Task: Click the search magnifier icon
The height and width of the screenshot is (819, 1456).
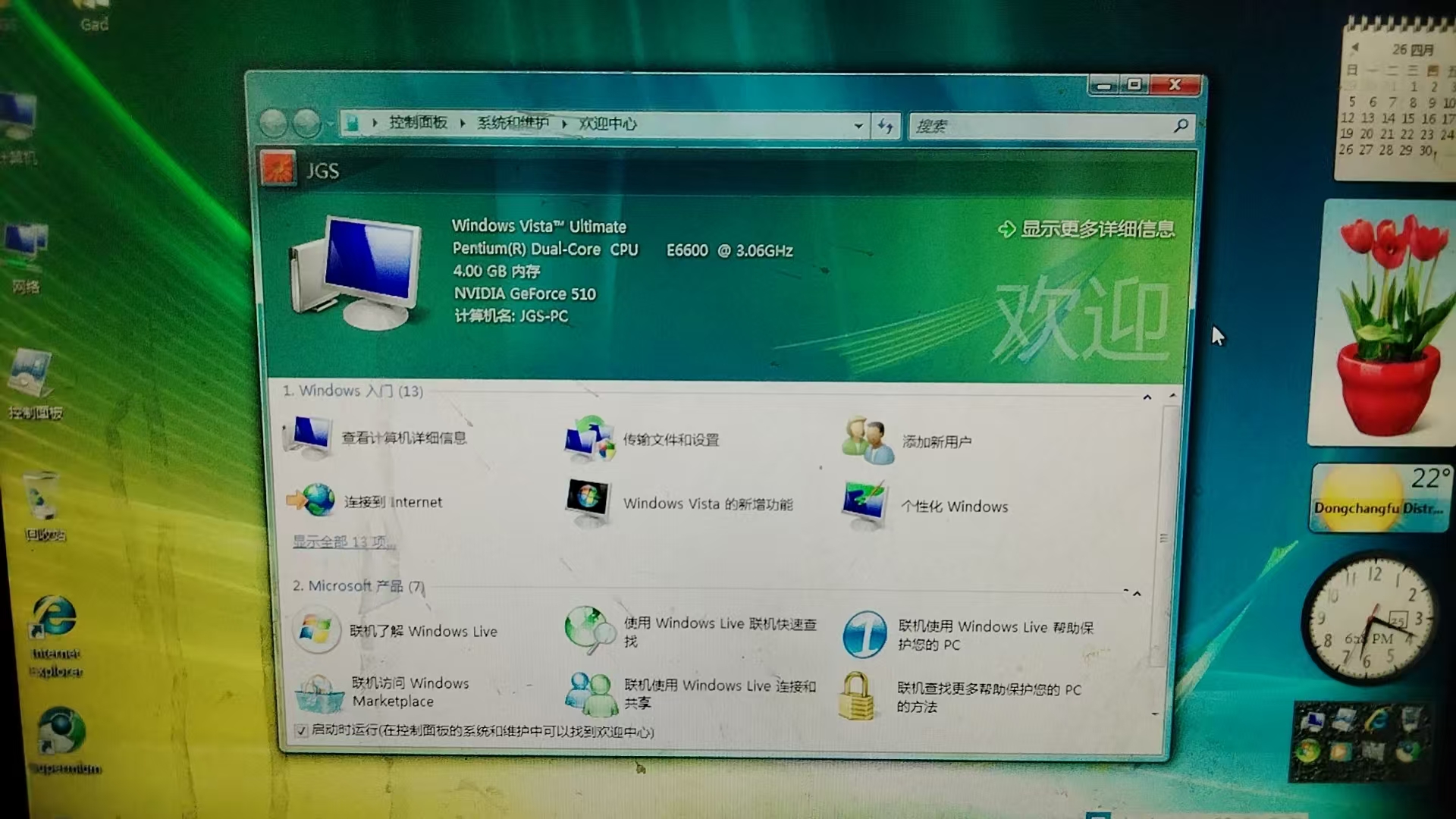Action: [1181, 126]
